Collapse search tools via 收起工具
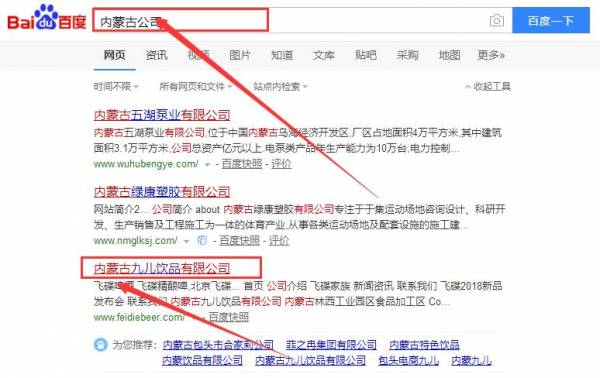The image size is (600, 378). tap(488, 86)
